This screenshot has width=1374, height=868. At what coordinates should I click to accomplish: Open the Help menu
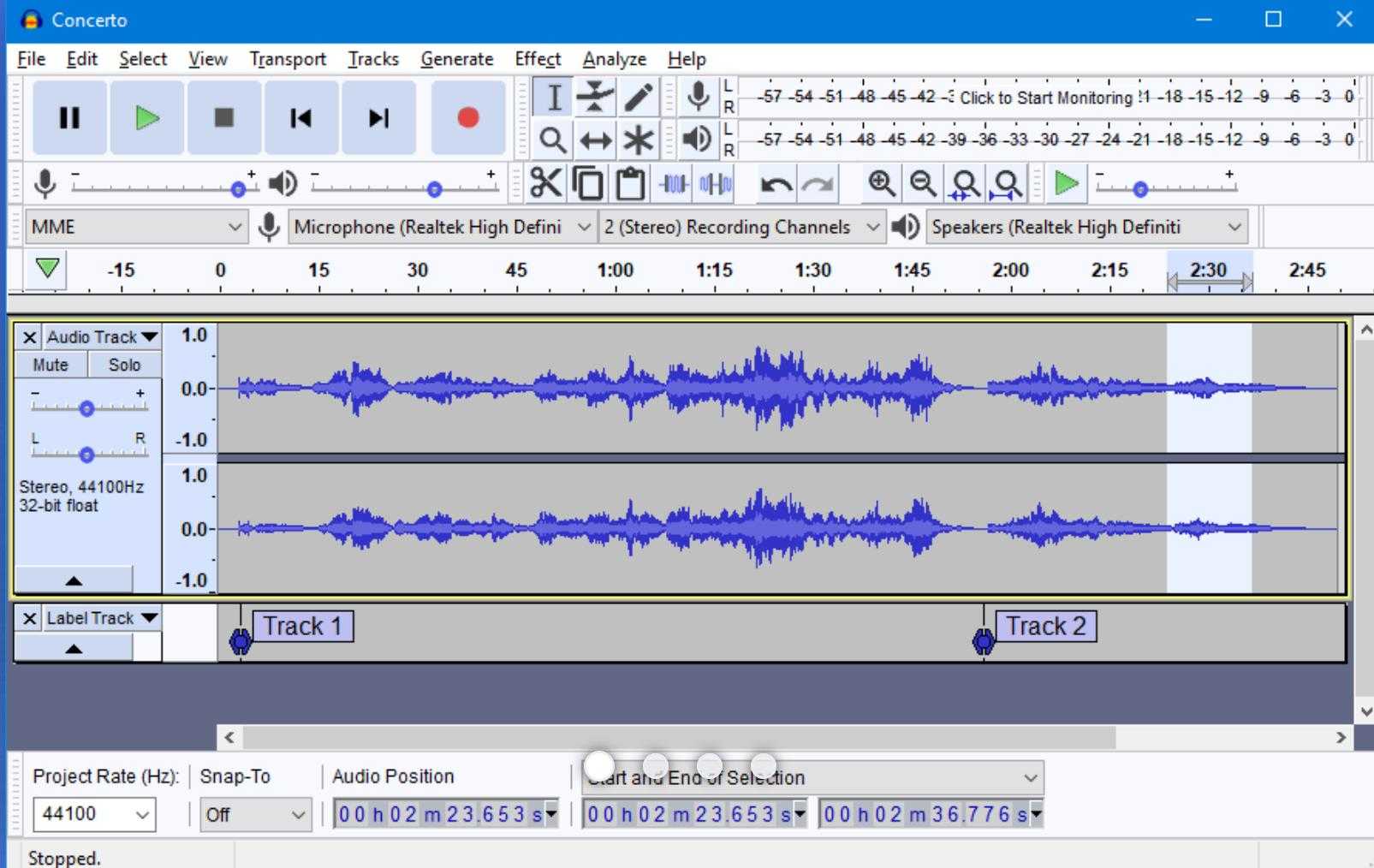pos(687,59)
